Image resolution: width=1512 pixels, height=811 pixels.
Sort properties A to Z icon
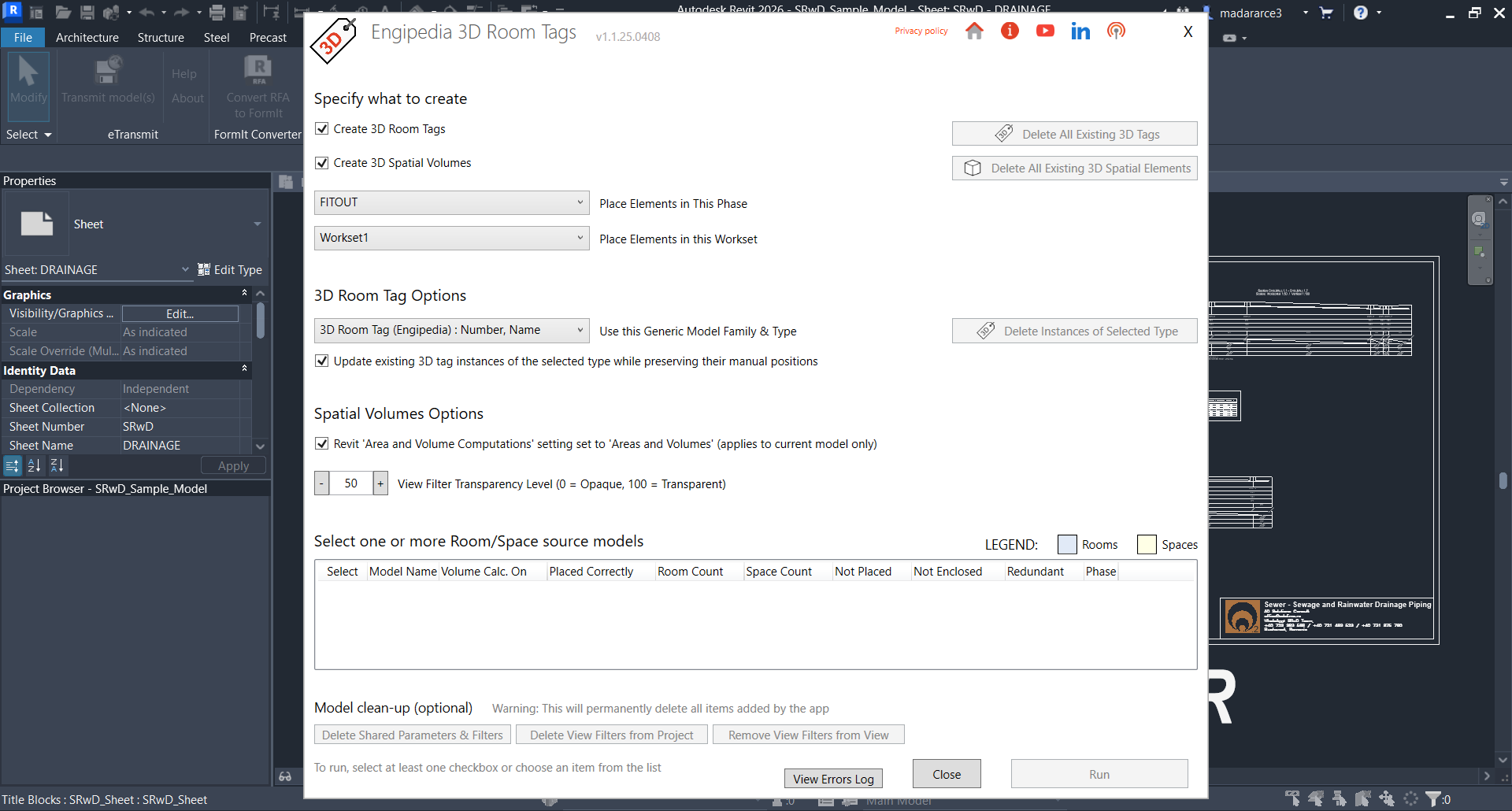point(35,466)
